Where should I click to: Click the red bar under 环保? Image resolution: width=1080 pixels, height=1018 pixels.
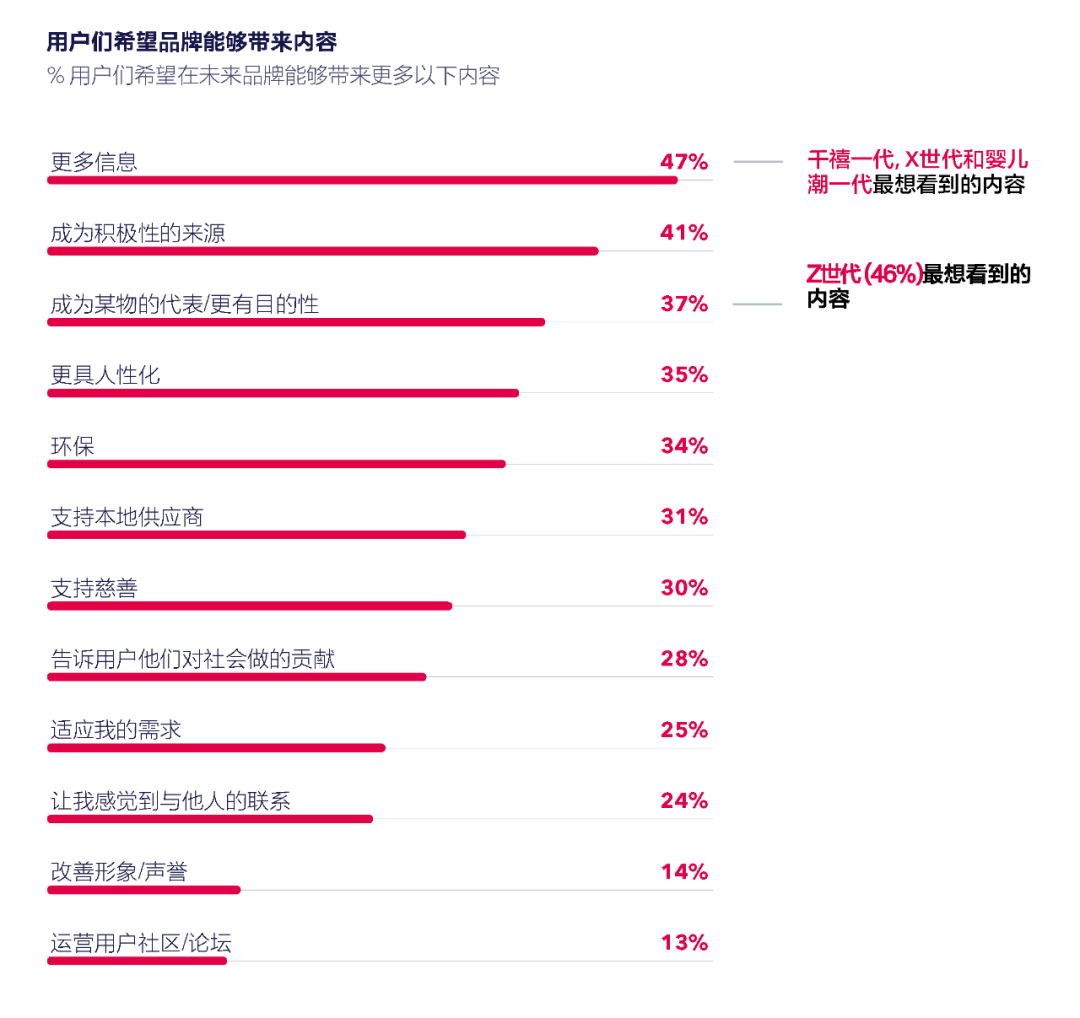[x=276, y=464]
